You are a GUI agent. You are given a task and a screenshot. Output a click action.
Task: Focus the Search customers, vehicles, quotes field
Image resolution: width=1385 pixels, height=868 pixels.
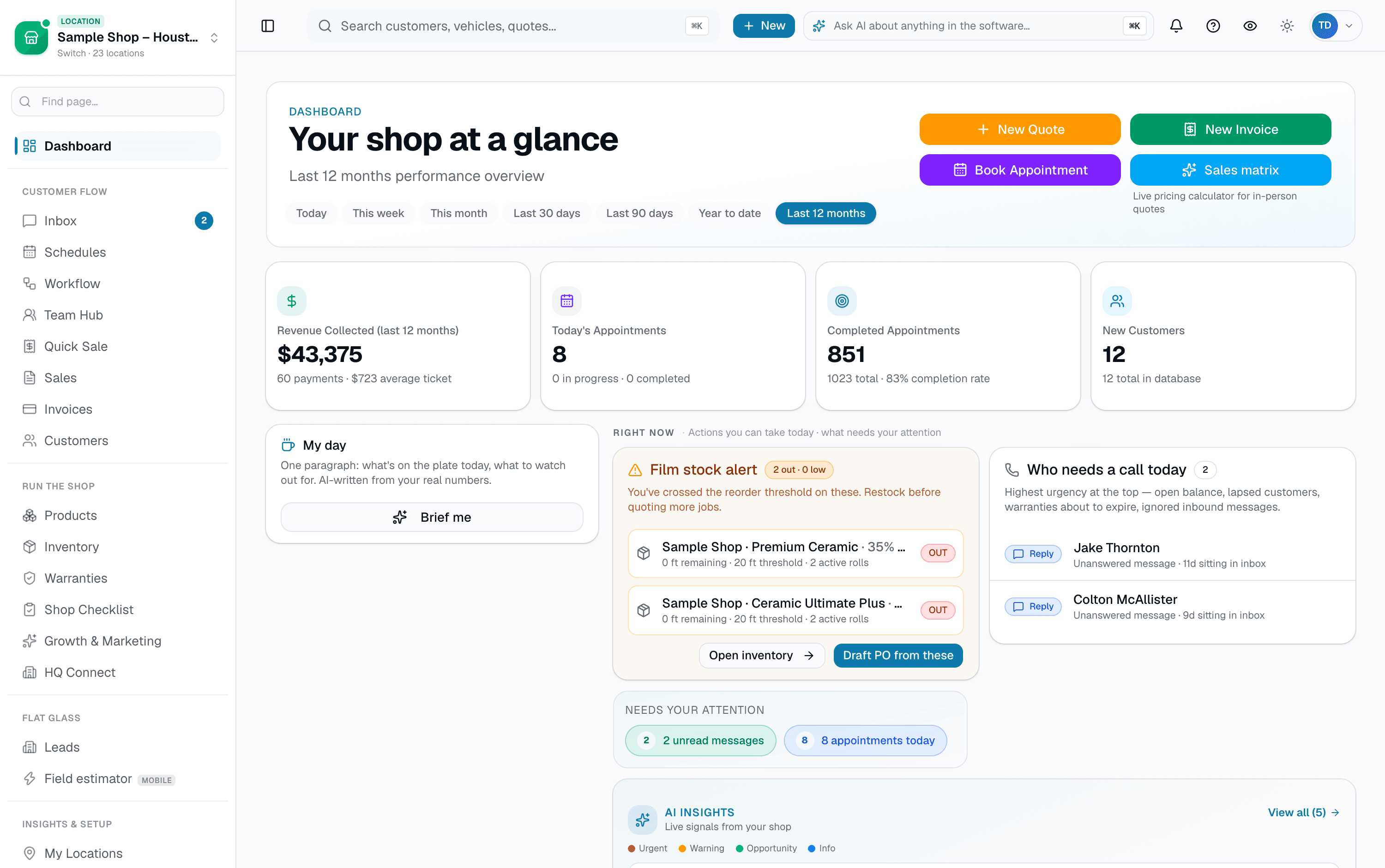click(512, 26)
